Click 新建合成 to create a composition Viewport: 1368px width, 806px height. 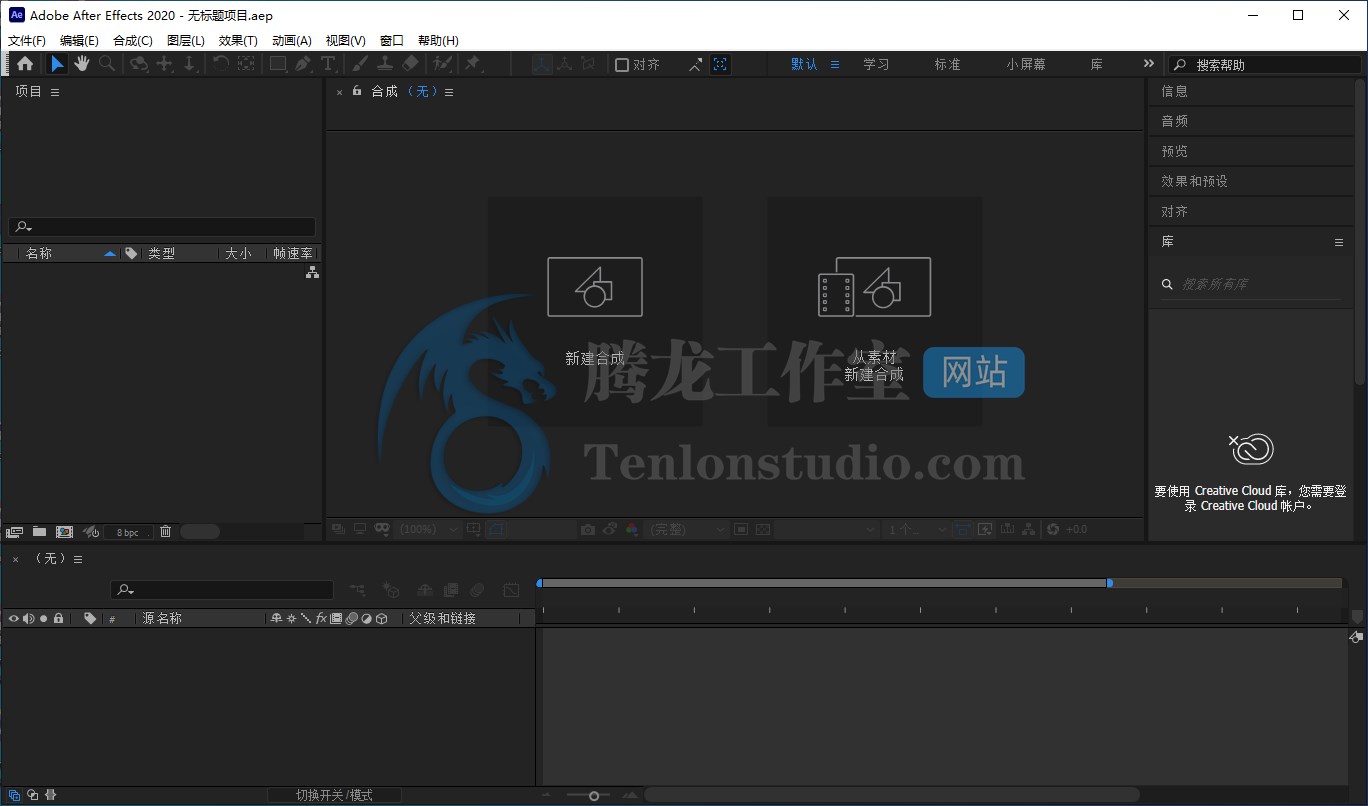click(595, 311)
